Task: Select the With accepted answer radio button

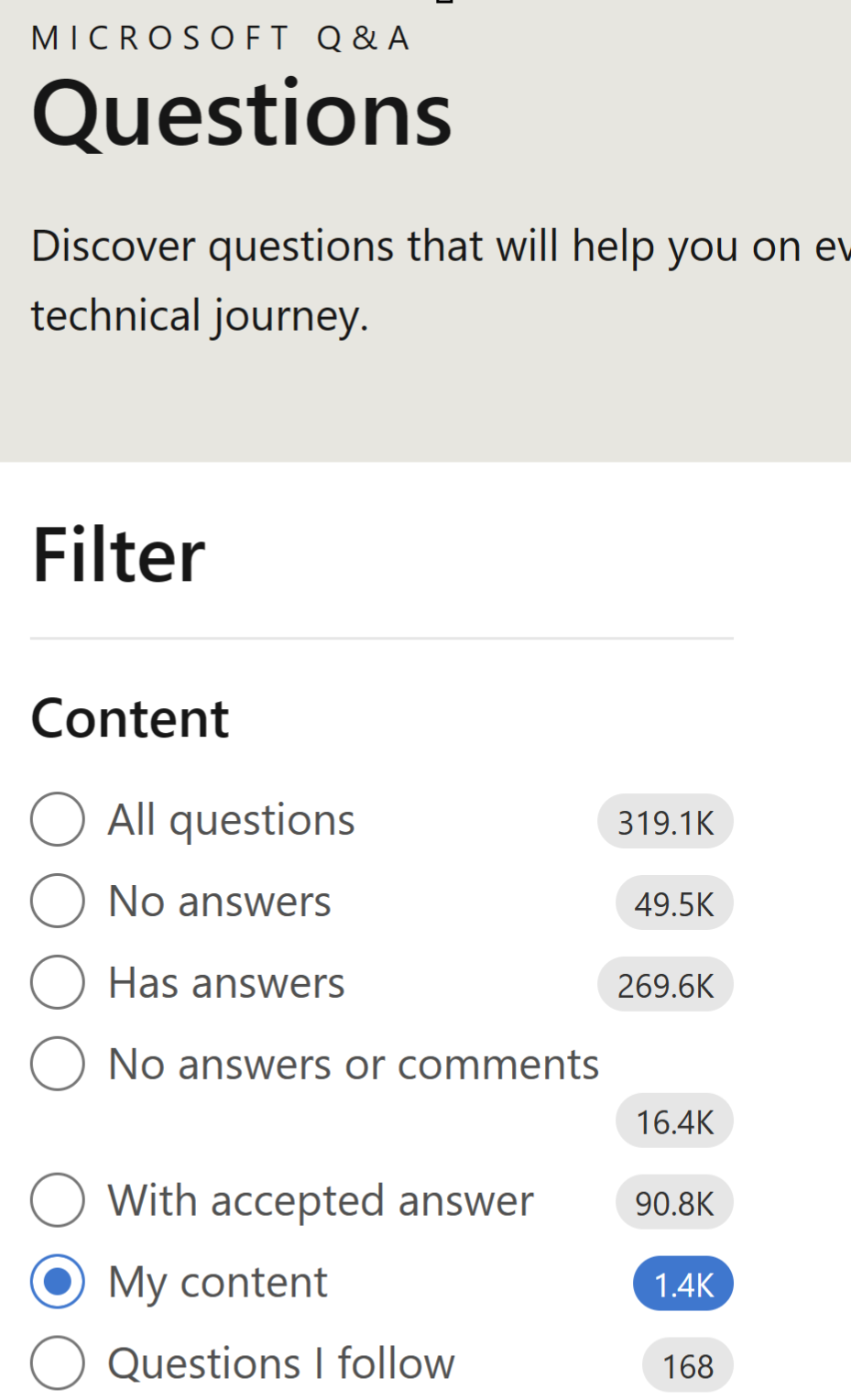Action: coord(58,1200)
